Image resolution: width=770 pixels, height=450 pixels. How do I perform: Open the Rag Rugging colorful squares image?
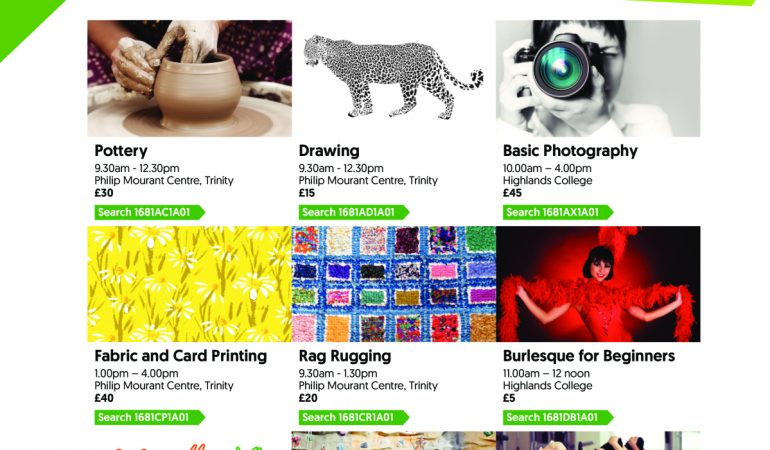click(394, 284)
